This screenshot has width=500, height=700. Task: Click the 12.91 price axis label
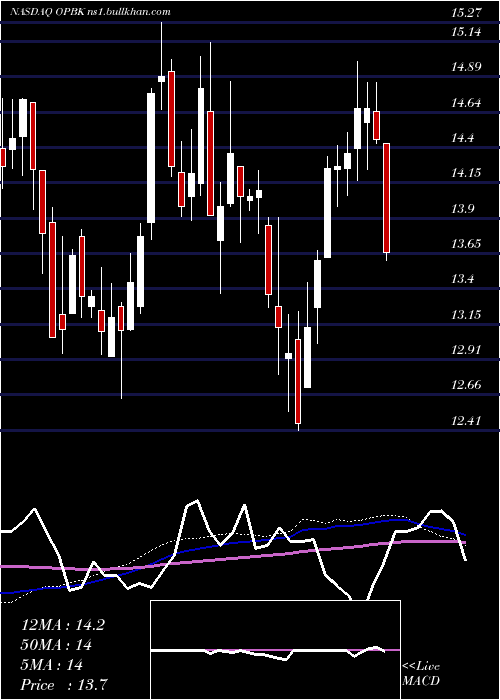click(466, 350)
